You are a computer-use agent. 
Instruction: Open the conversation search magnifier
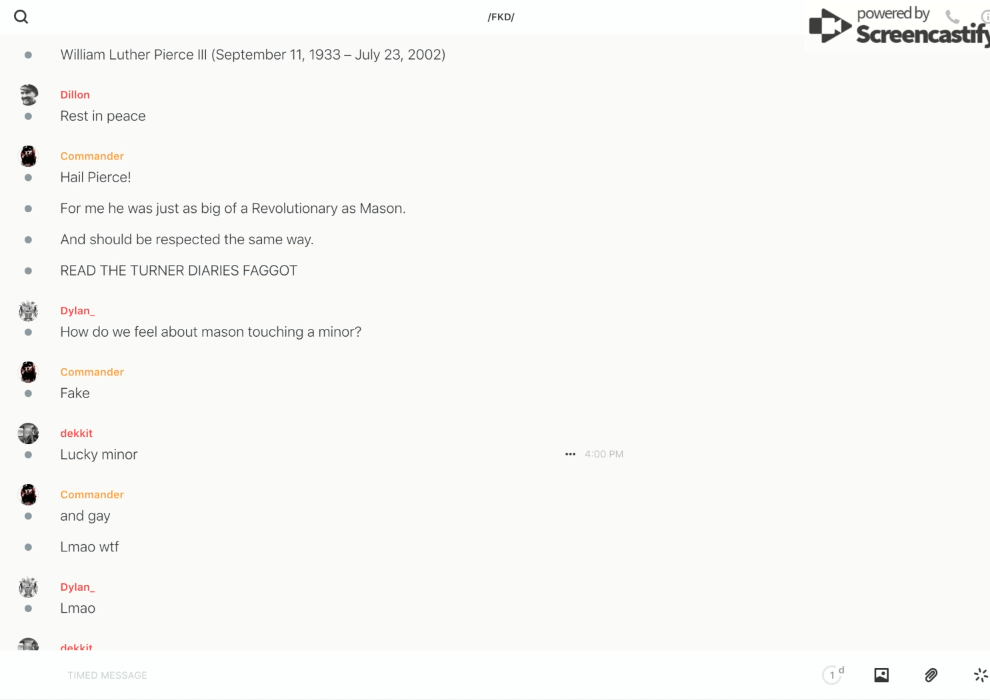pyautogui.click(x=21, y=17)
